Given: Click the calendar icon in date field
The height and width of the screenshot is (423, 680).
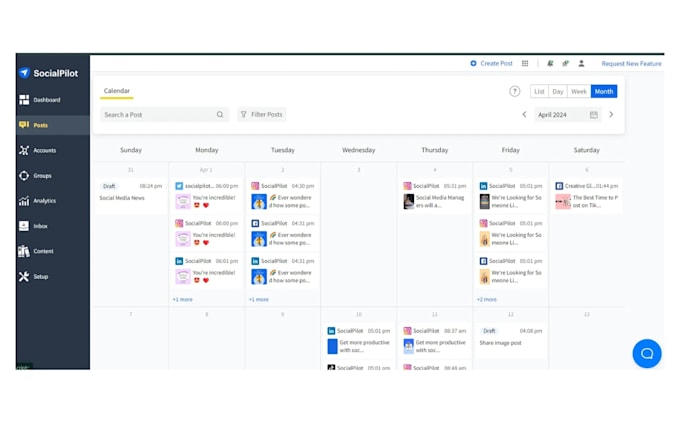Looking at the screenshot, I should (x=594, y=115).
